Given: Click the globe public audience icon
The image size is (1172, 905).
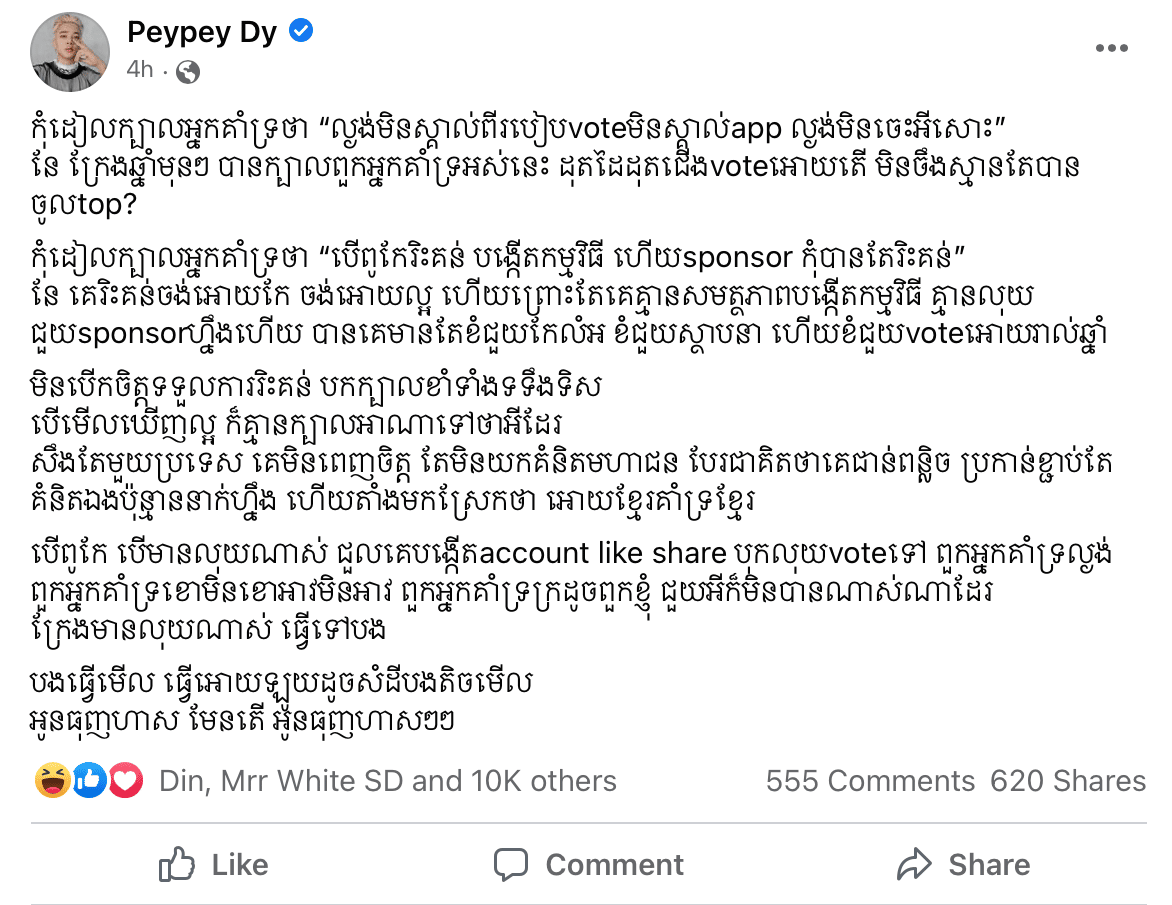Looking at the screenshot, I should [x=187, y=71].
